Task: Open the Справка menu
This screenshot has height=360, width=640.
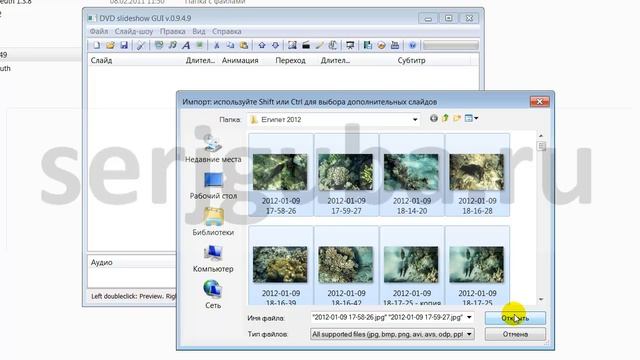Action: click(x=227, y=31)
